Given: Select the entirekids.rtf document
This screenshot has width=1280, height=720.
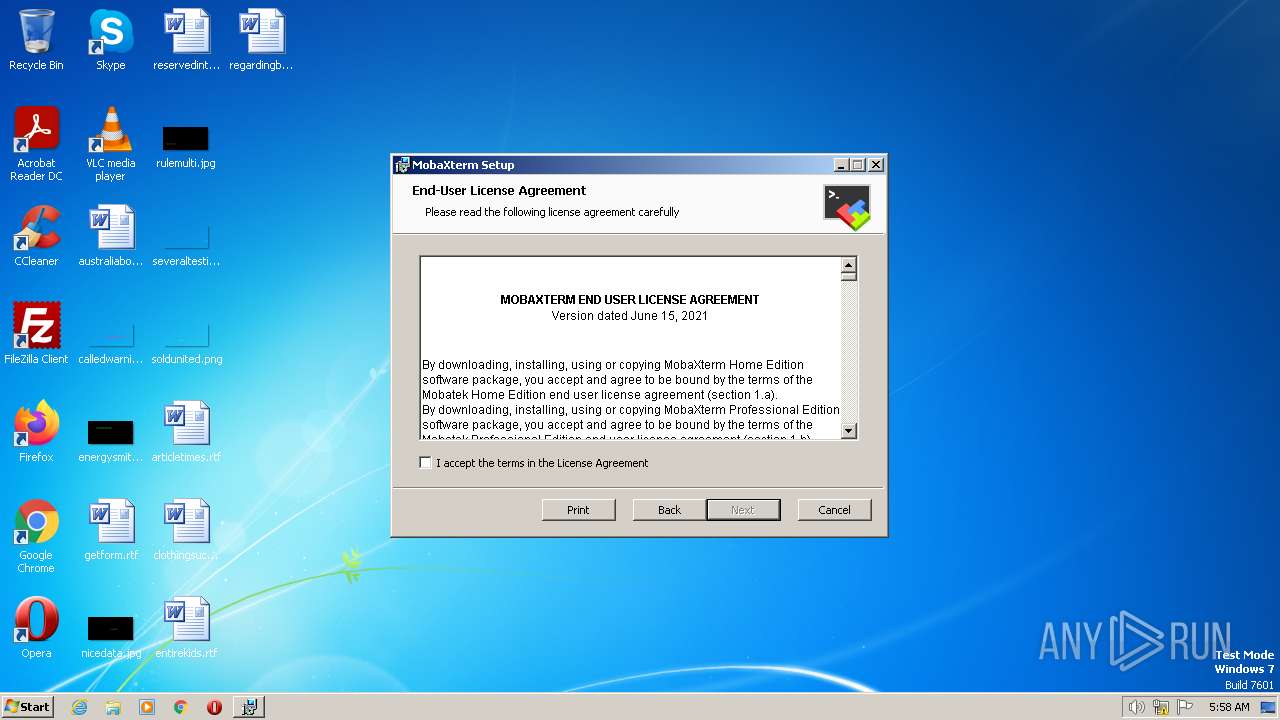Looking at the screenshot, I should (x=186, y=628).
